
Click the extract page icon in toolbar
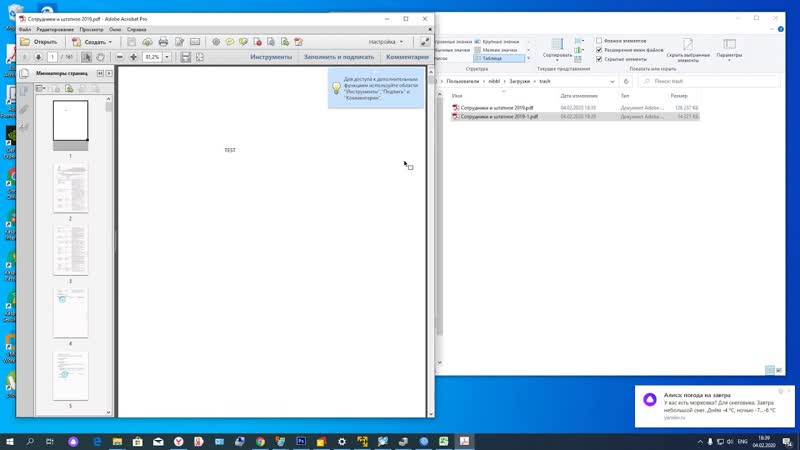pos(271,42)
